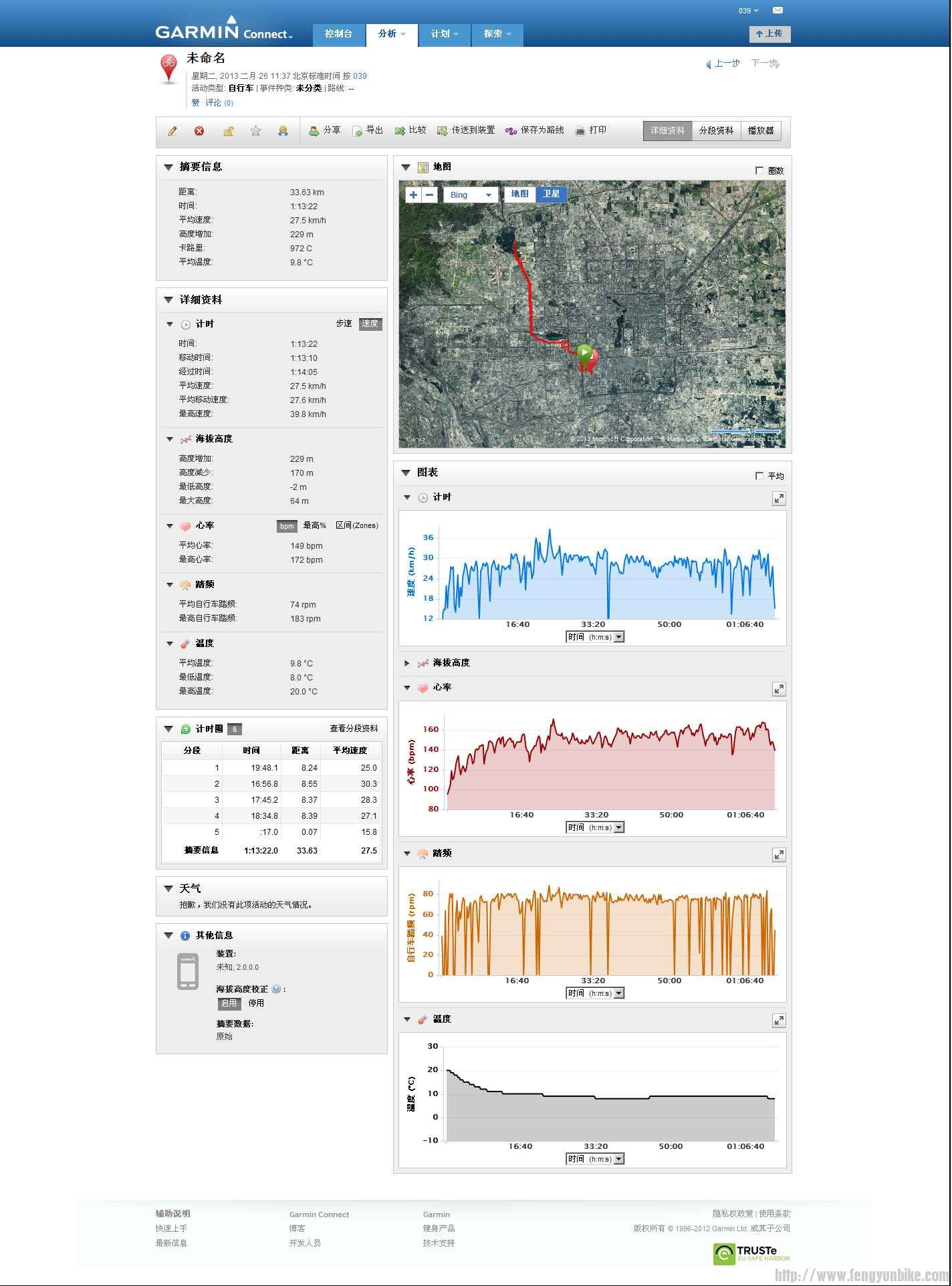Click Save as Course (保存为路线)

point(535,130)
